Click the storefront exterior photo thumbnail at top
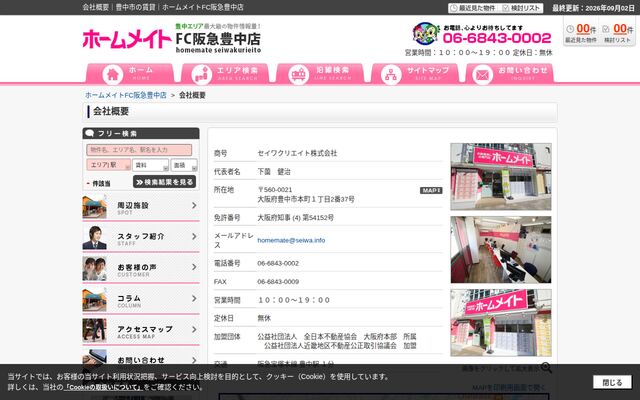640x400 pixels. point(501,176)
